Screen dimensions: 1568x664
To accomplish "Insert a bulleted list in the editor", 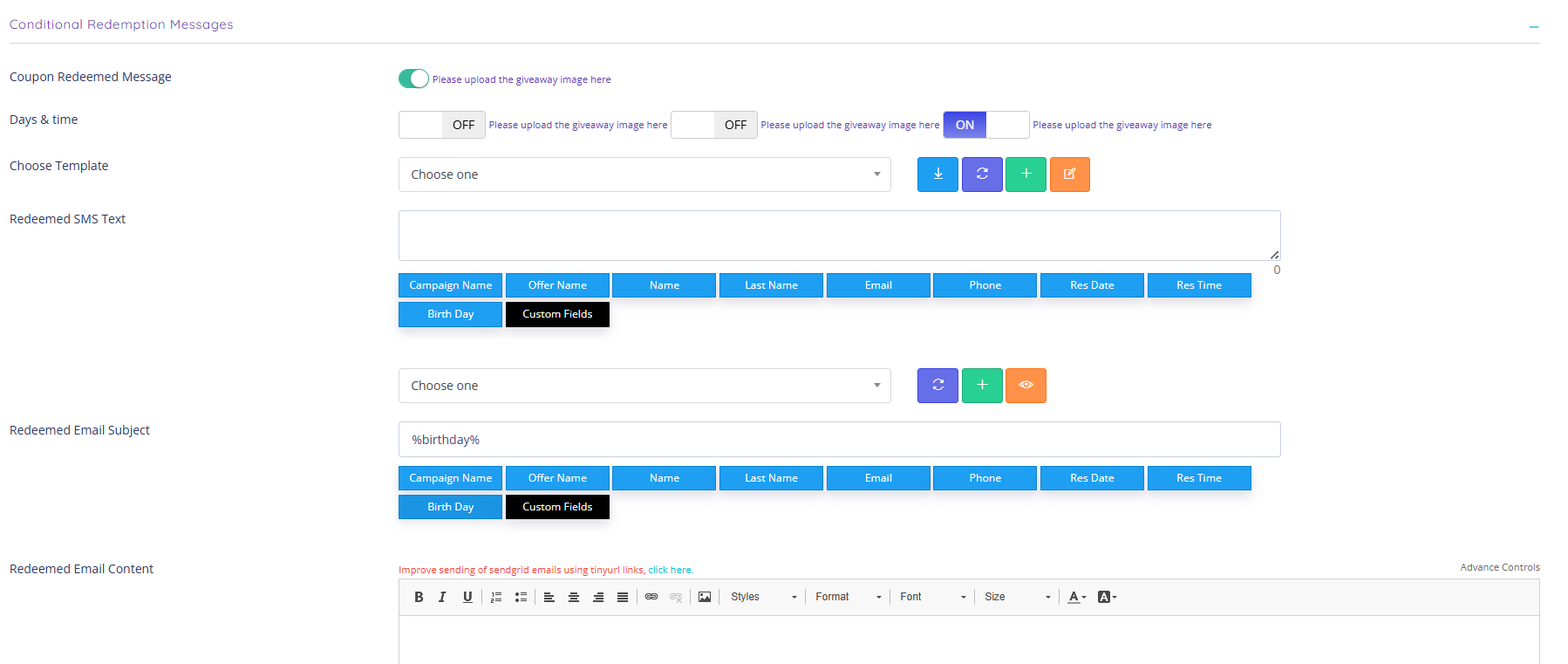I will 521,597.
